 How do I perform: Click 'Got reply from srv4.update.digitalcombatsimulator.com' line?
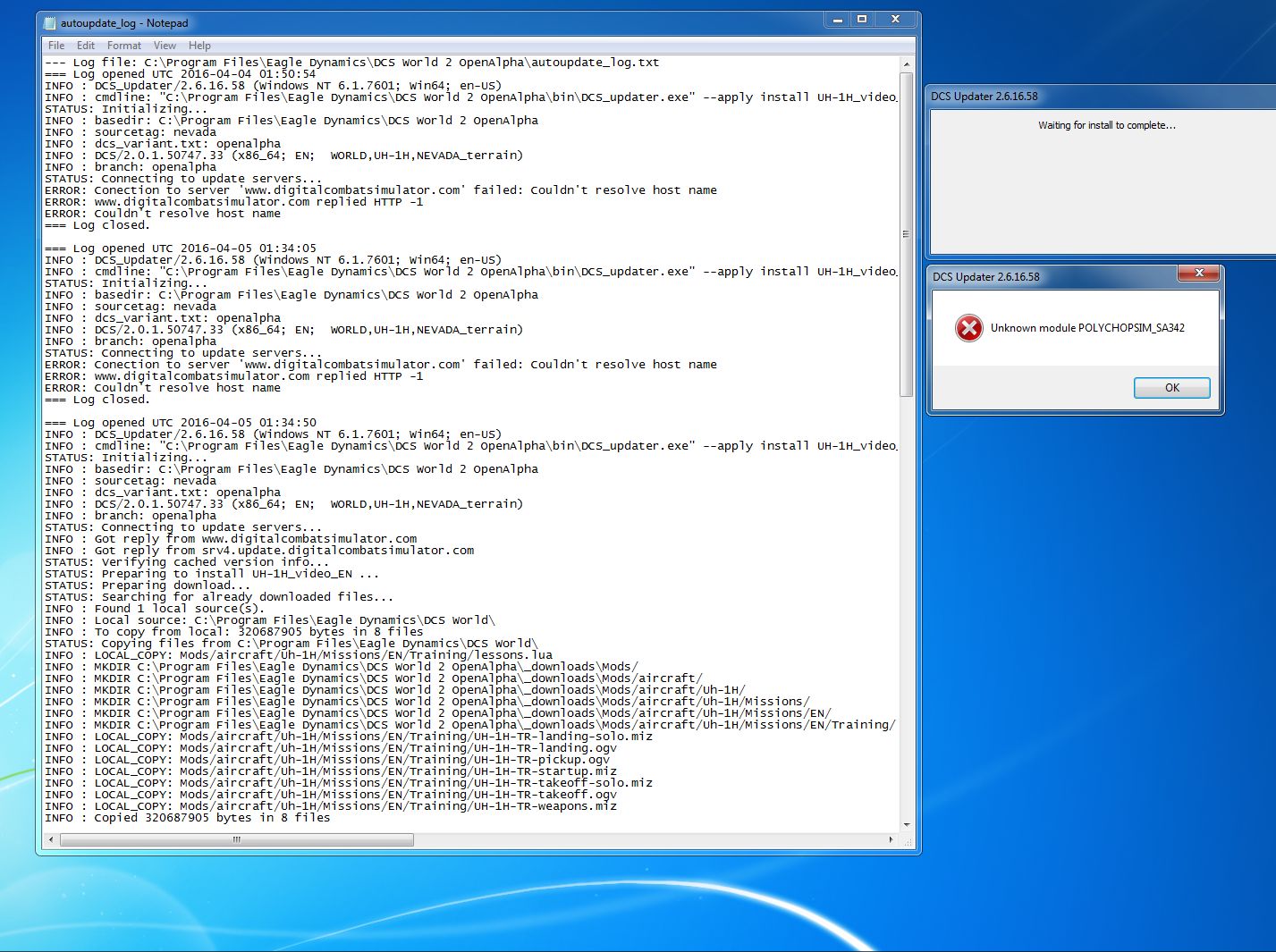[x=259, y=551]
